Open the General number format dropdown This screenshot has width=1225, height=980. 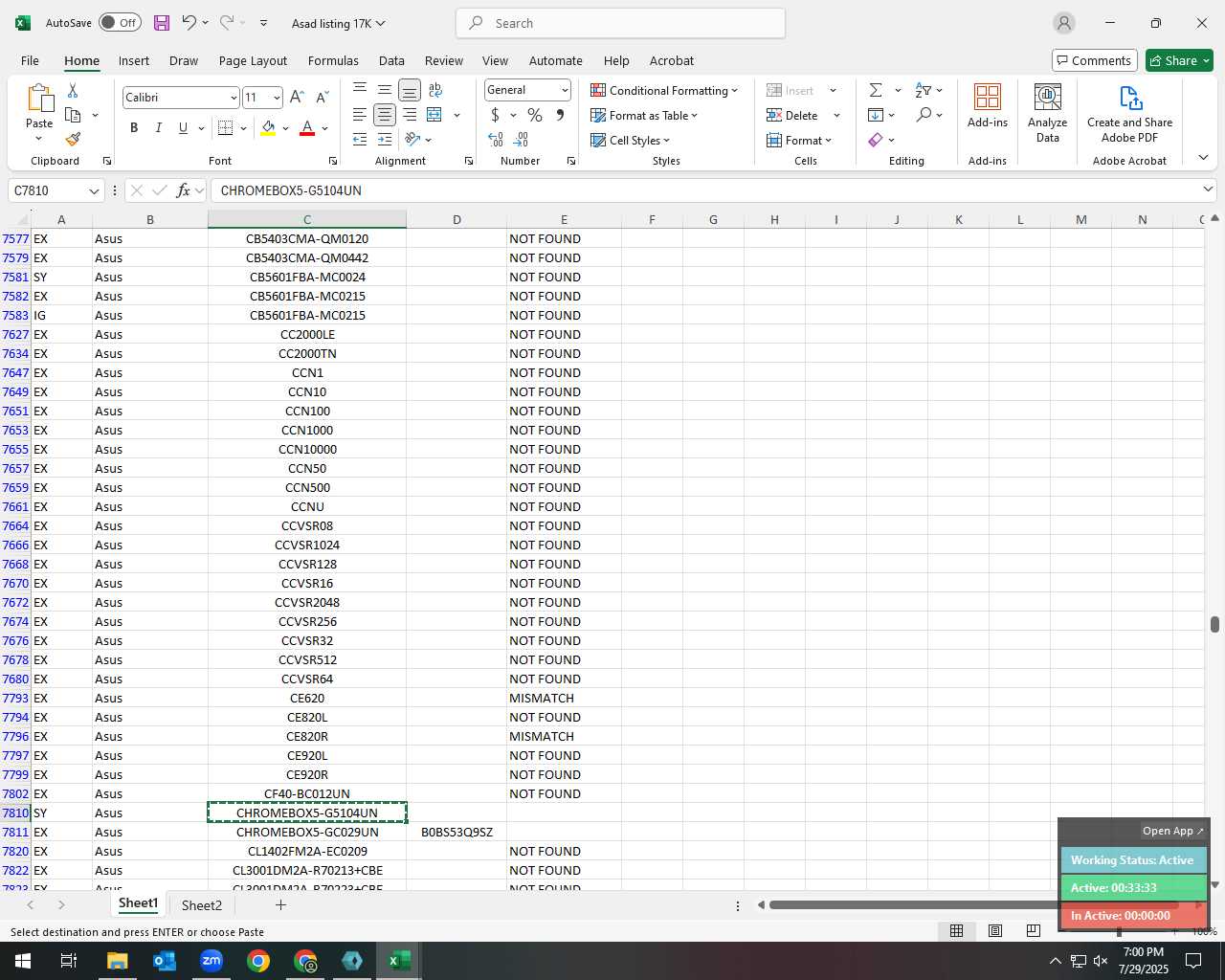[x=565, y=90]
